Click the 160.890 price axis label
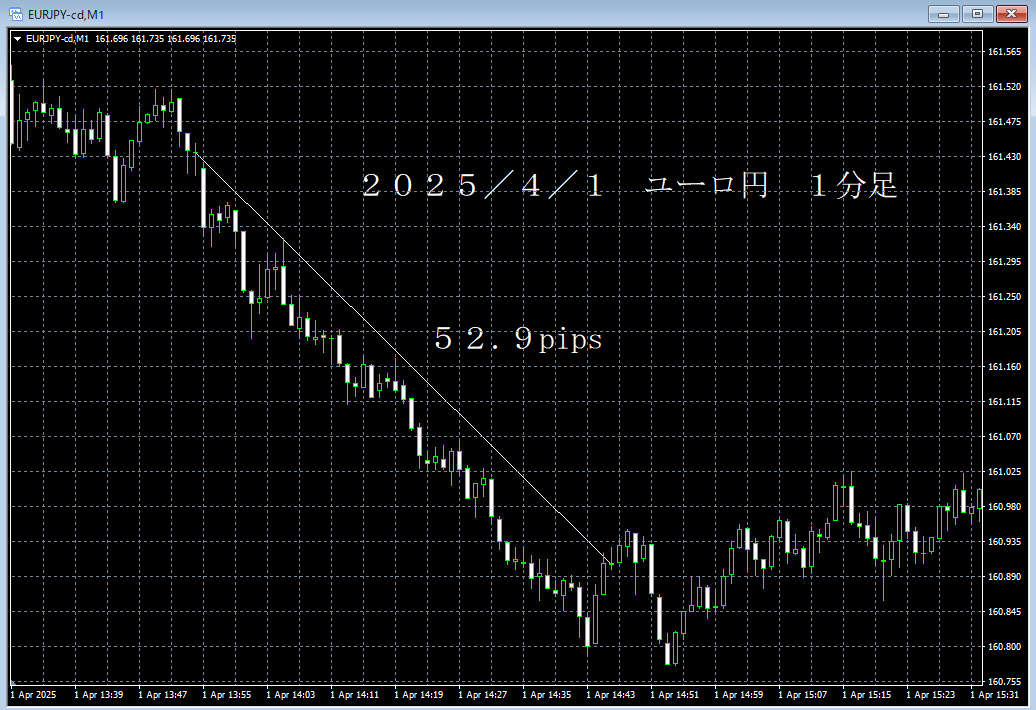Screen dimensions: 1036x710 (x=1004, y=577)
